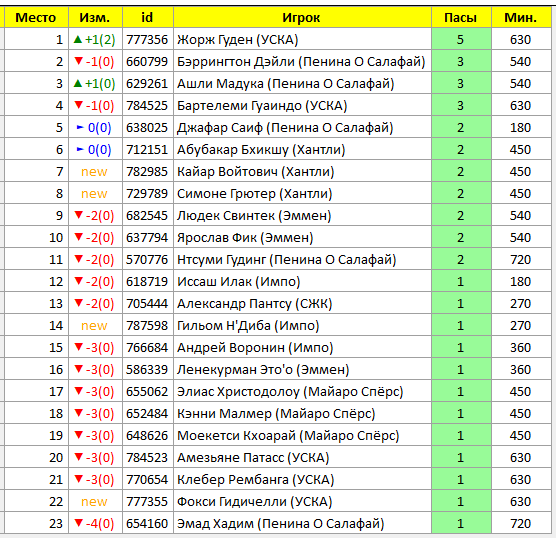Click 'new' cell in Кайар Войтович row
Screen dimensions: 556x538
click(95, 171)
